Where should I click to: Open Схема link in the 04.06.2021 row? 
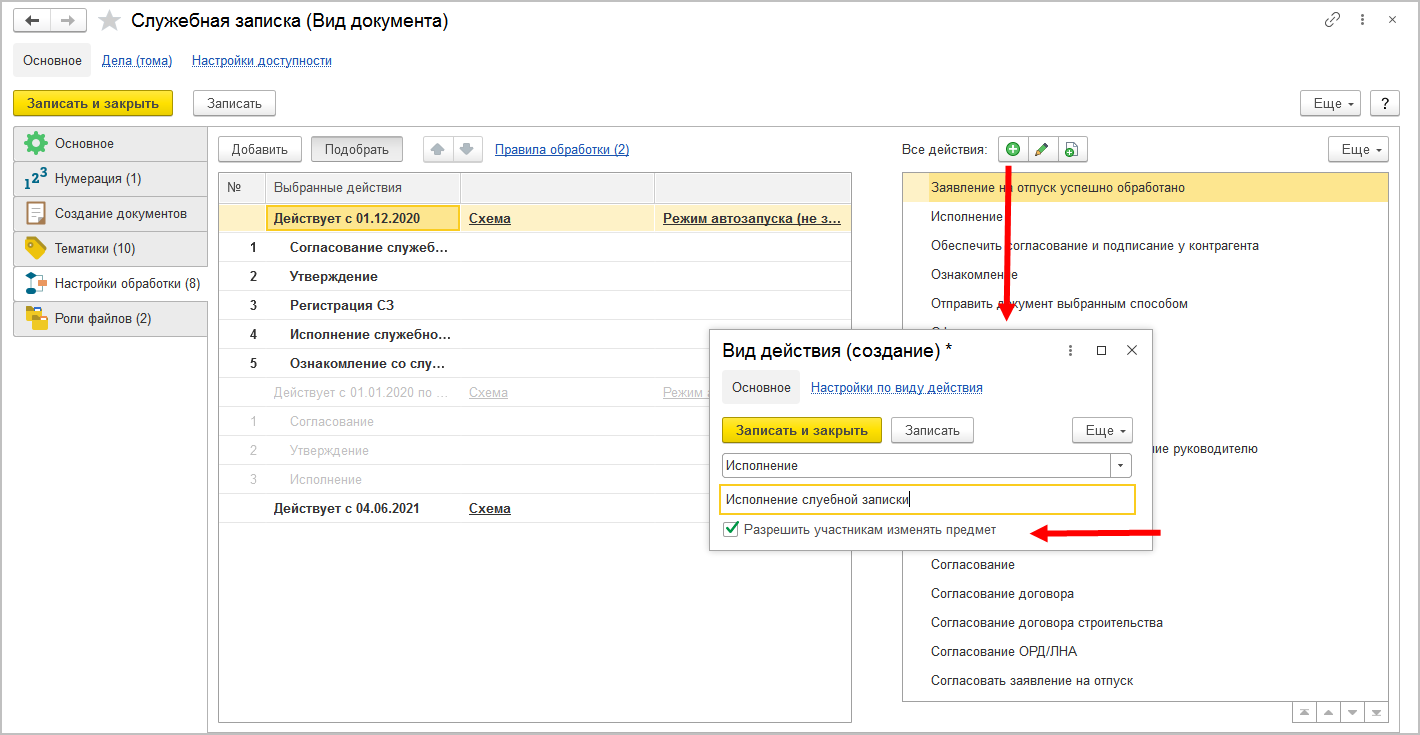[490, 509]
